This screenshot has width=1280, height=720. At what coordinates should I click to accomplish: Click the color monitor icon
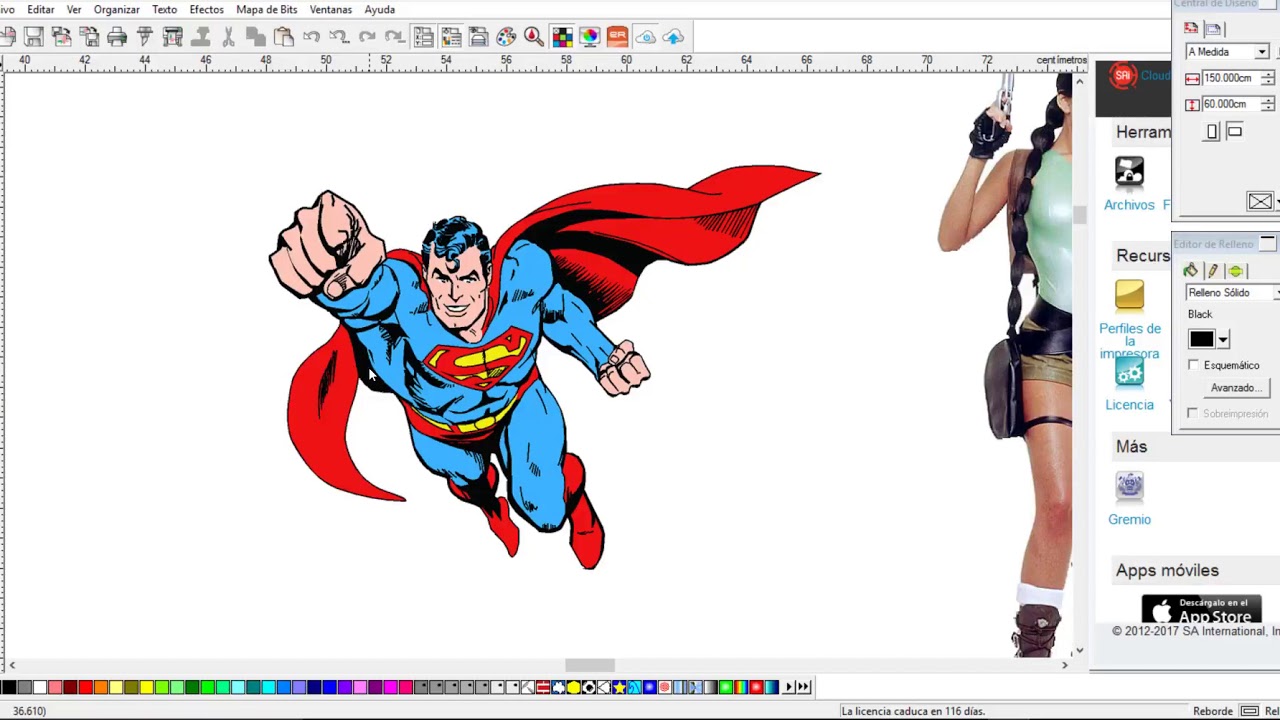(x=589, y=37)
